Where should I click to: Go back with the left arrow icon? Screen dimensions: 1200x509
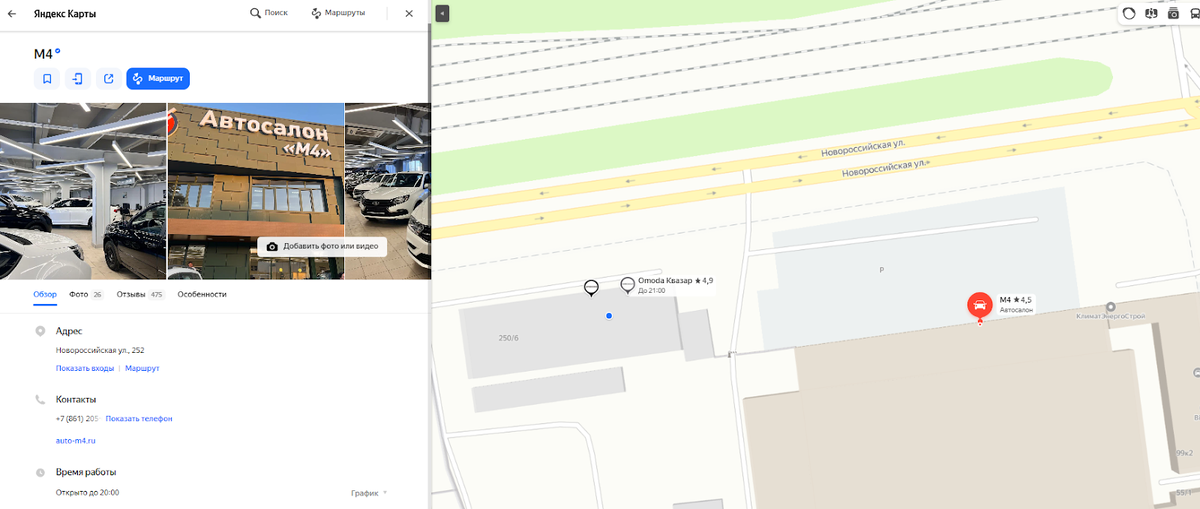(12, 13)
